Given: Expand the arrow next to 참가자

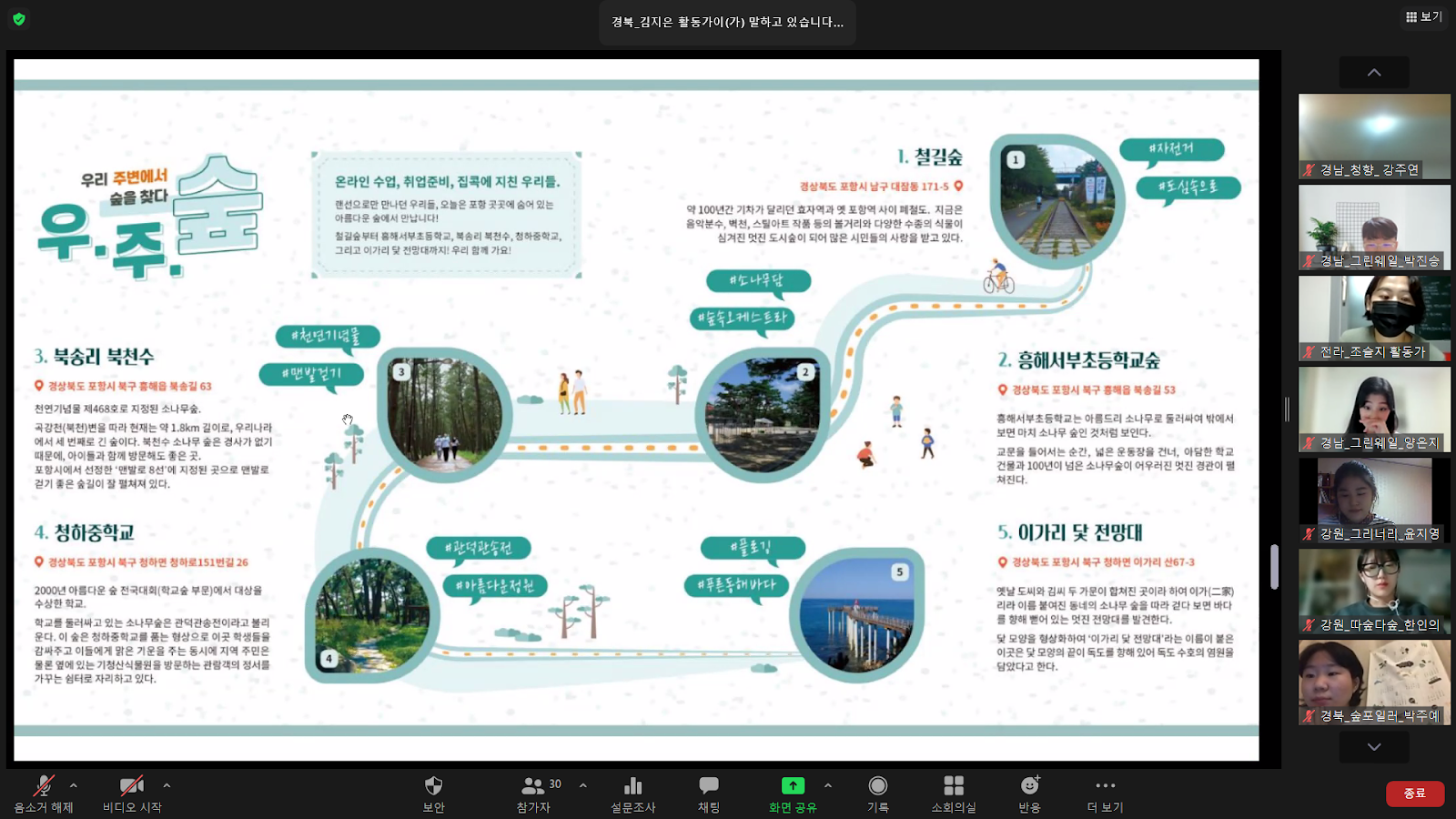Looking at the screenshot, I should click(583, 785).
